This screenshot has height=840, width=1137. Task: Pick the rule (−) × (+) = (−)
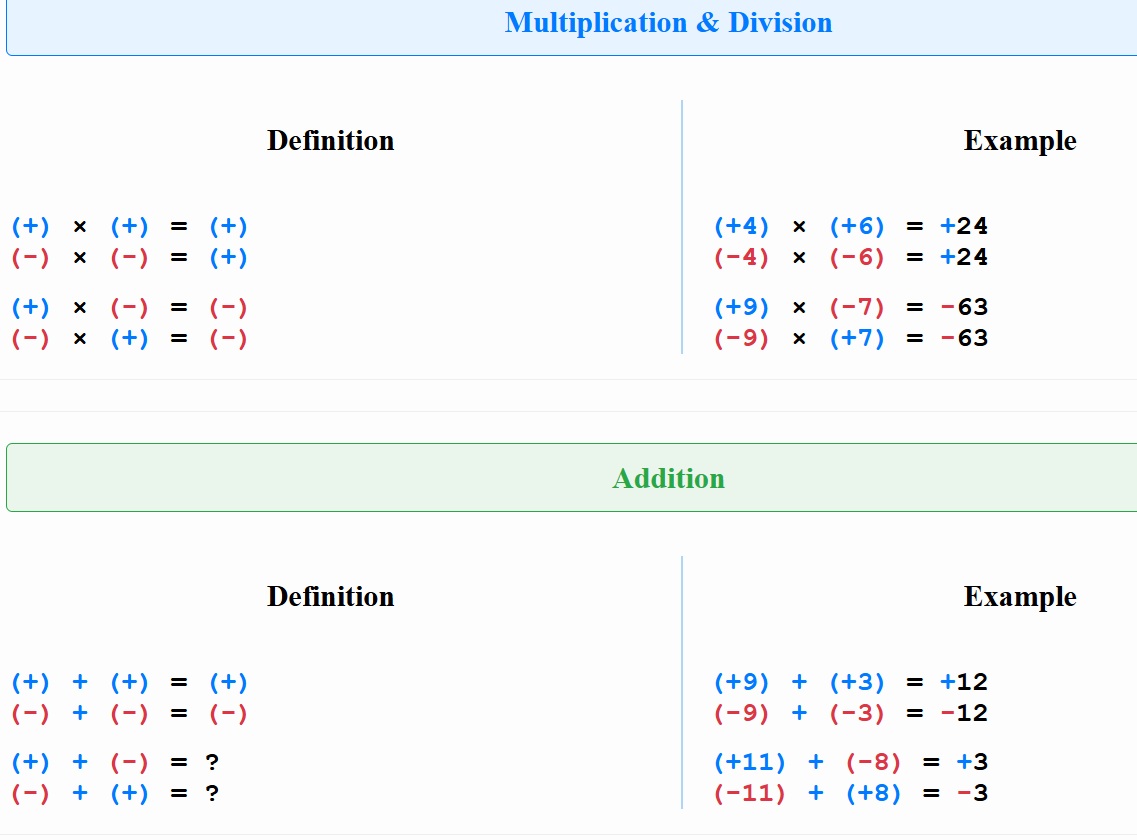(x=129, y=339)
